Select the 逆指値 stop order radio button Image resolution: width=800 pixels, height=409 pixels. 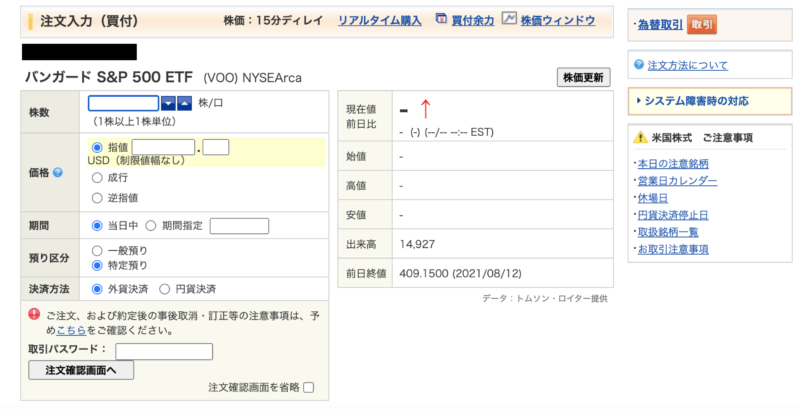click(x=97, y=198)
